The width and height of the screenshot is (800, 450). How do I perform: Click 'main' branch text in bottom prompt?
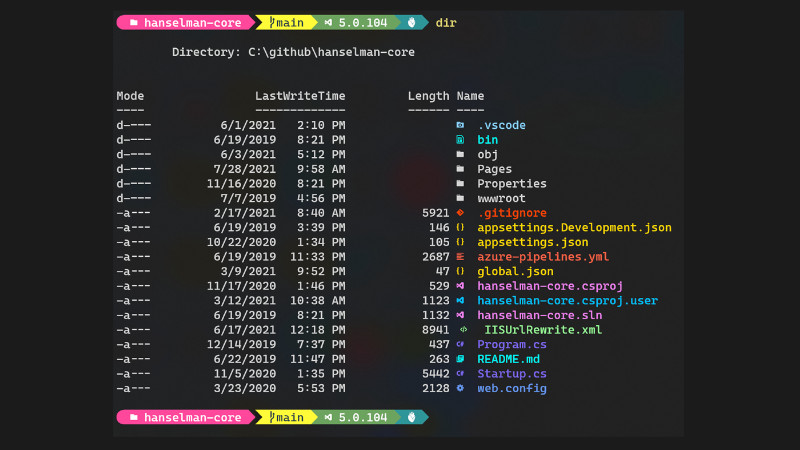290,417
